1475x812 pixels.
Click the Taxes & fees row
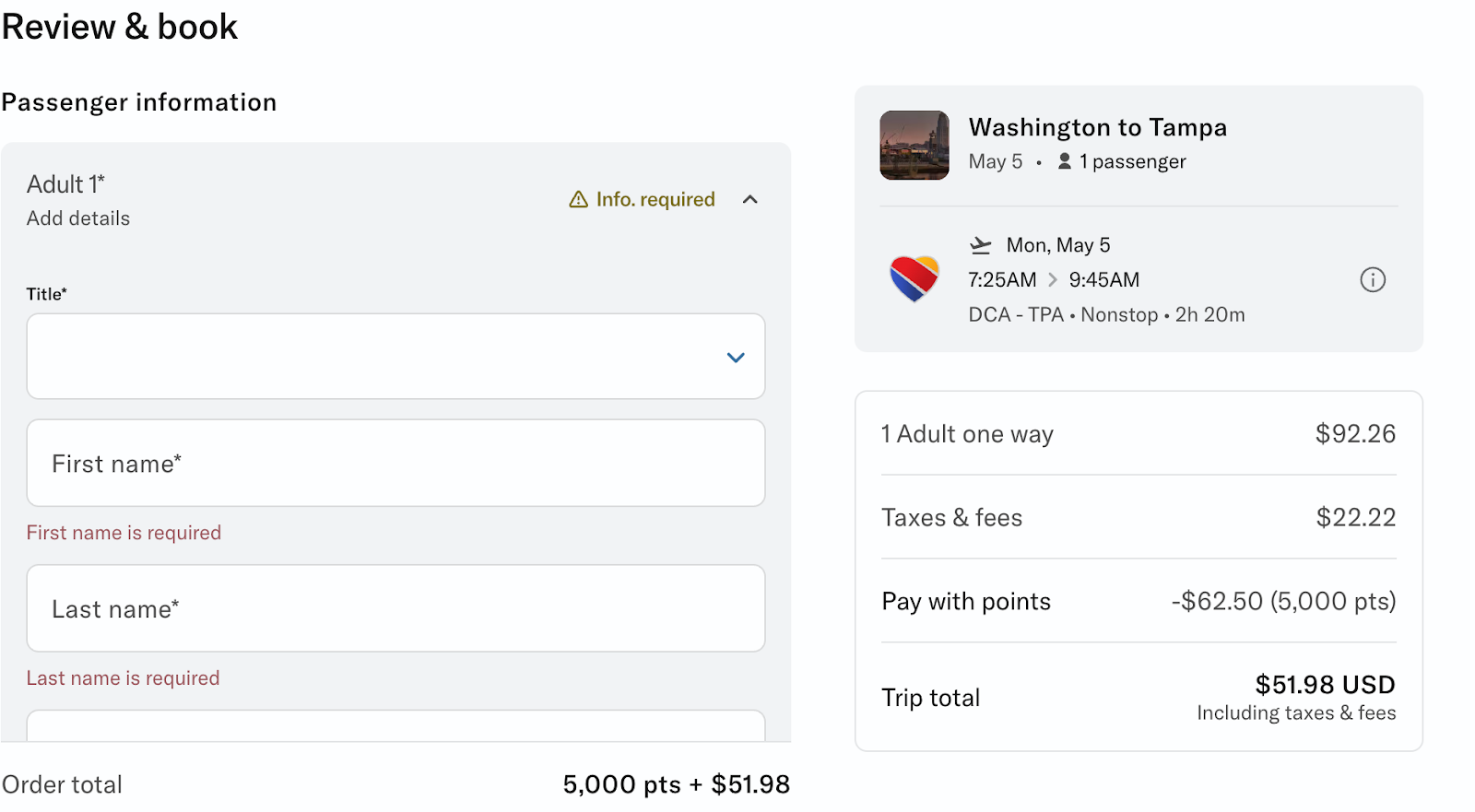tap(1139, 517)
